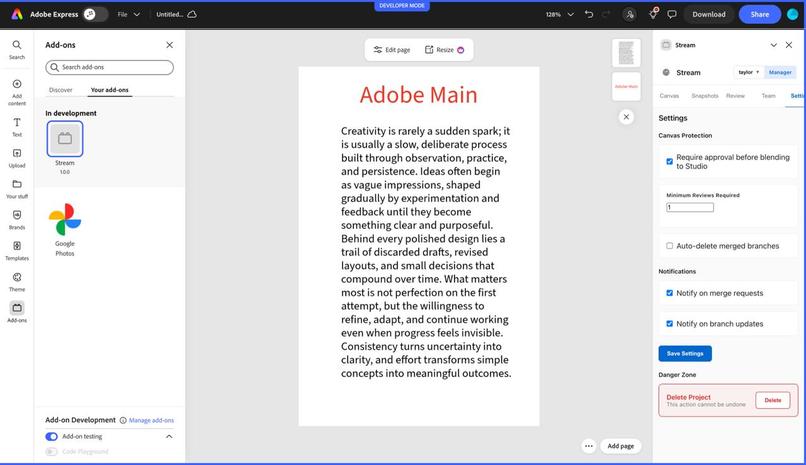Select the first page thumbnail with text
Viewport: 806px width, 465px height.
[x=626, y=53]
